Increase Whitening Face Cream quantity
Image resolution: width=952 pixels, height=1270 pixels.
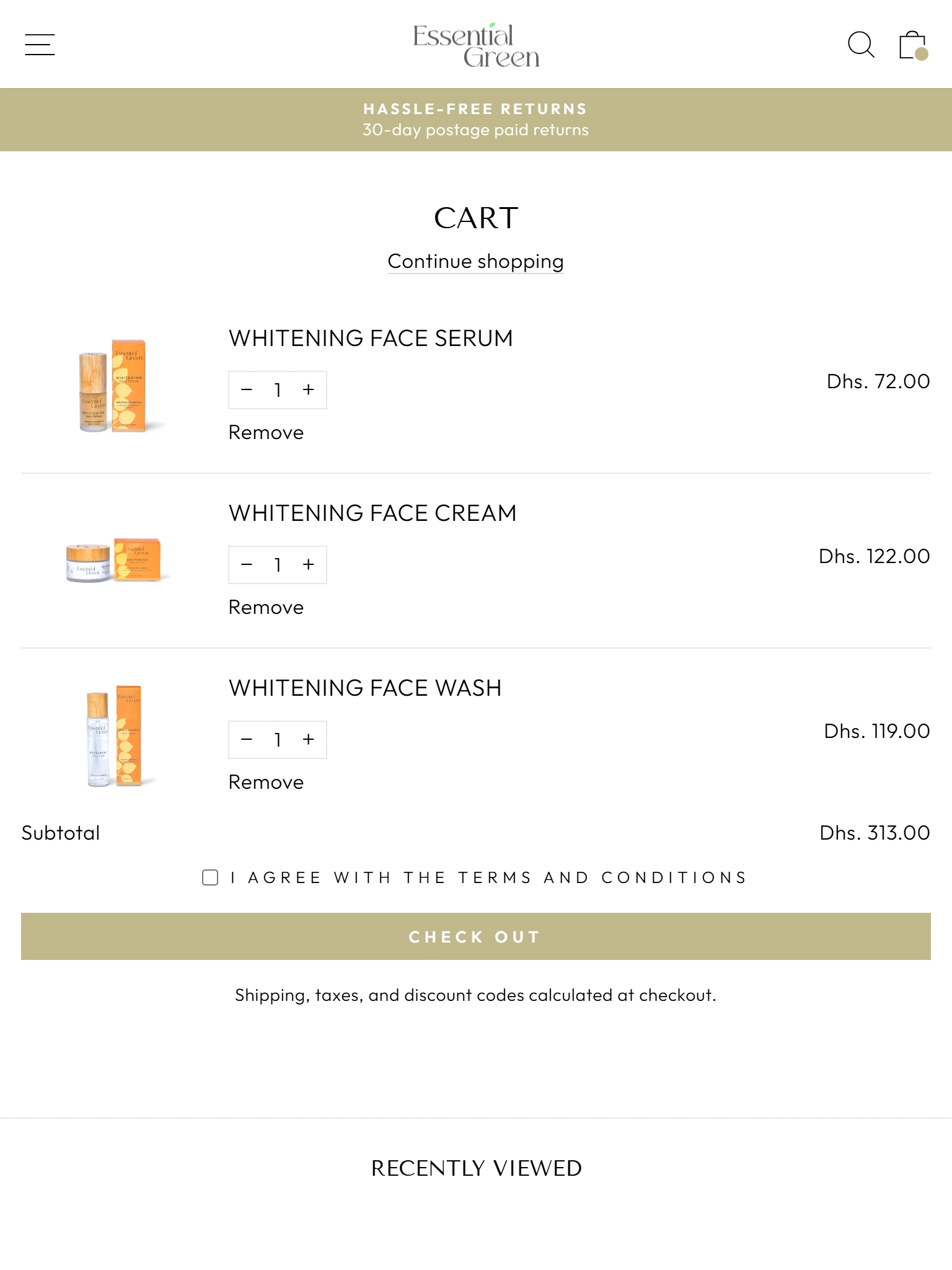coord(309,565)
